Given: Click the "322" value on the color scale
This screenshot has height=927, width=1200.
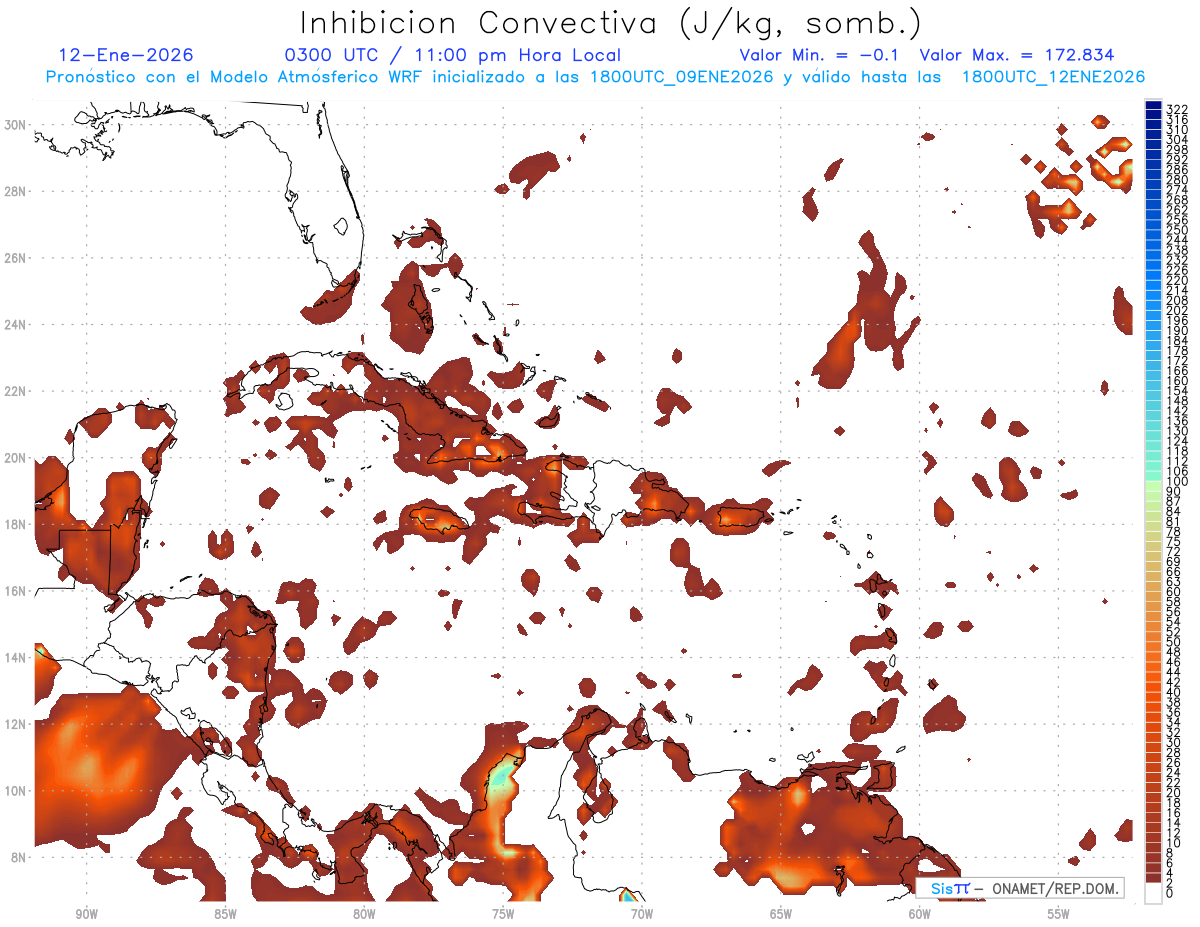Looking at the screenshot, I should 1176,109.
